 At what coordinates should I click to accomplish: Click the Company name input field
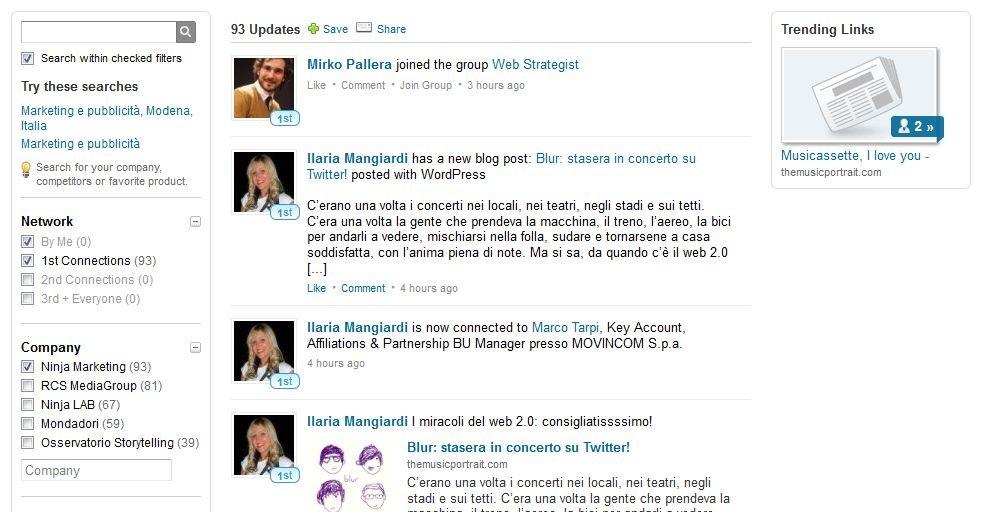(96, 470)
